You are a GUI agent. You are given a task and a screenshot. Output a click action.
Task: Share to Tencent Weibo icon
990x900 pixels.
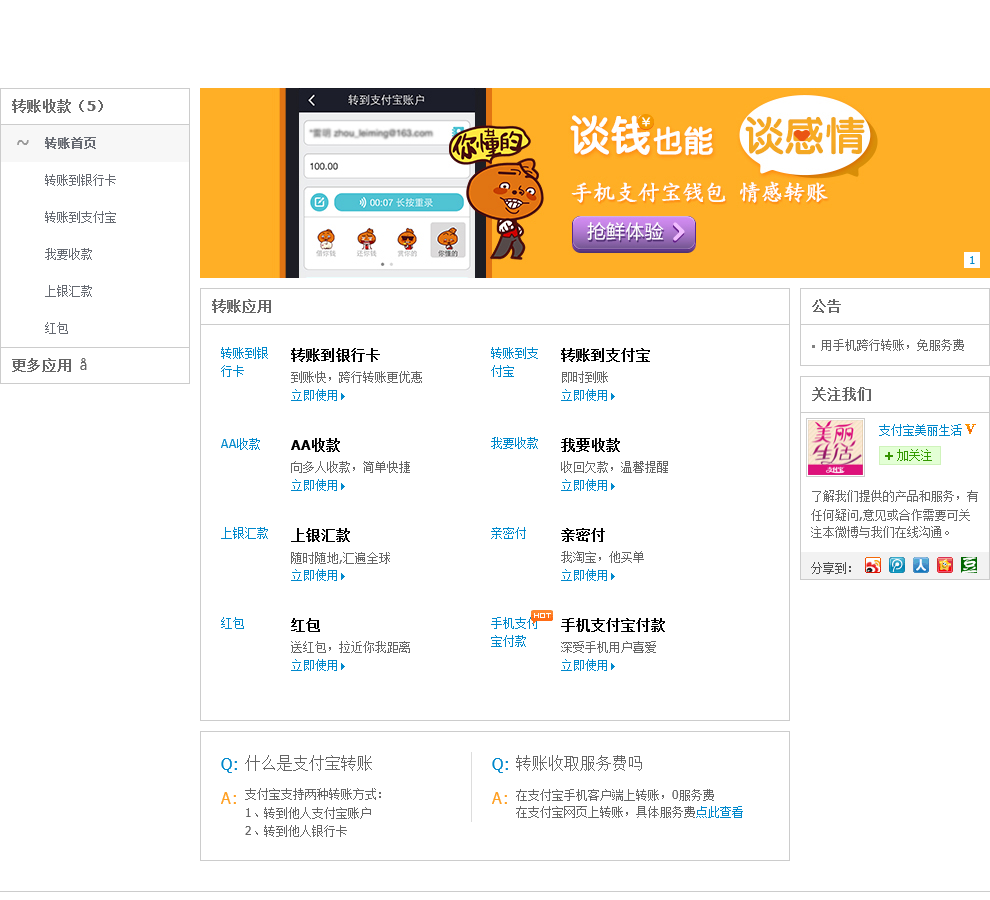pyautogui.click(x=897, y=565)
